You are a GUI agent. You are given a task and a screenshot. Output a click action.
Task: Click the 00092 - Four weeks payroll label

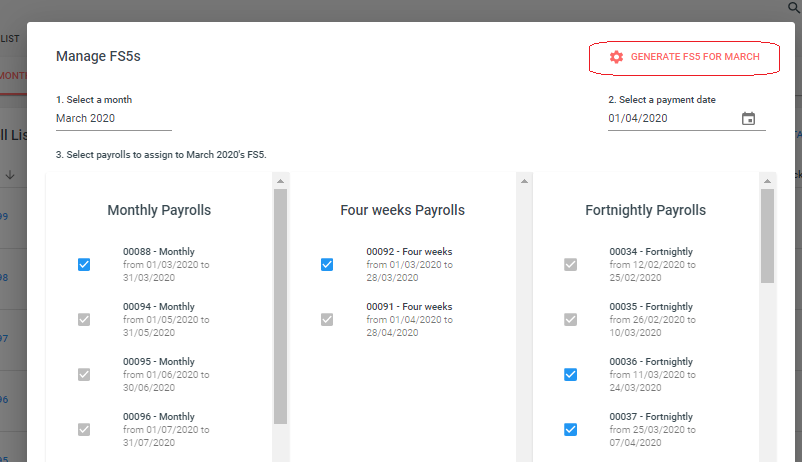pyautogui.click(x=409, y=252)
